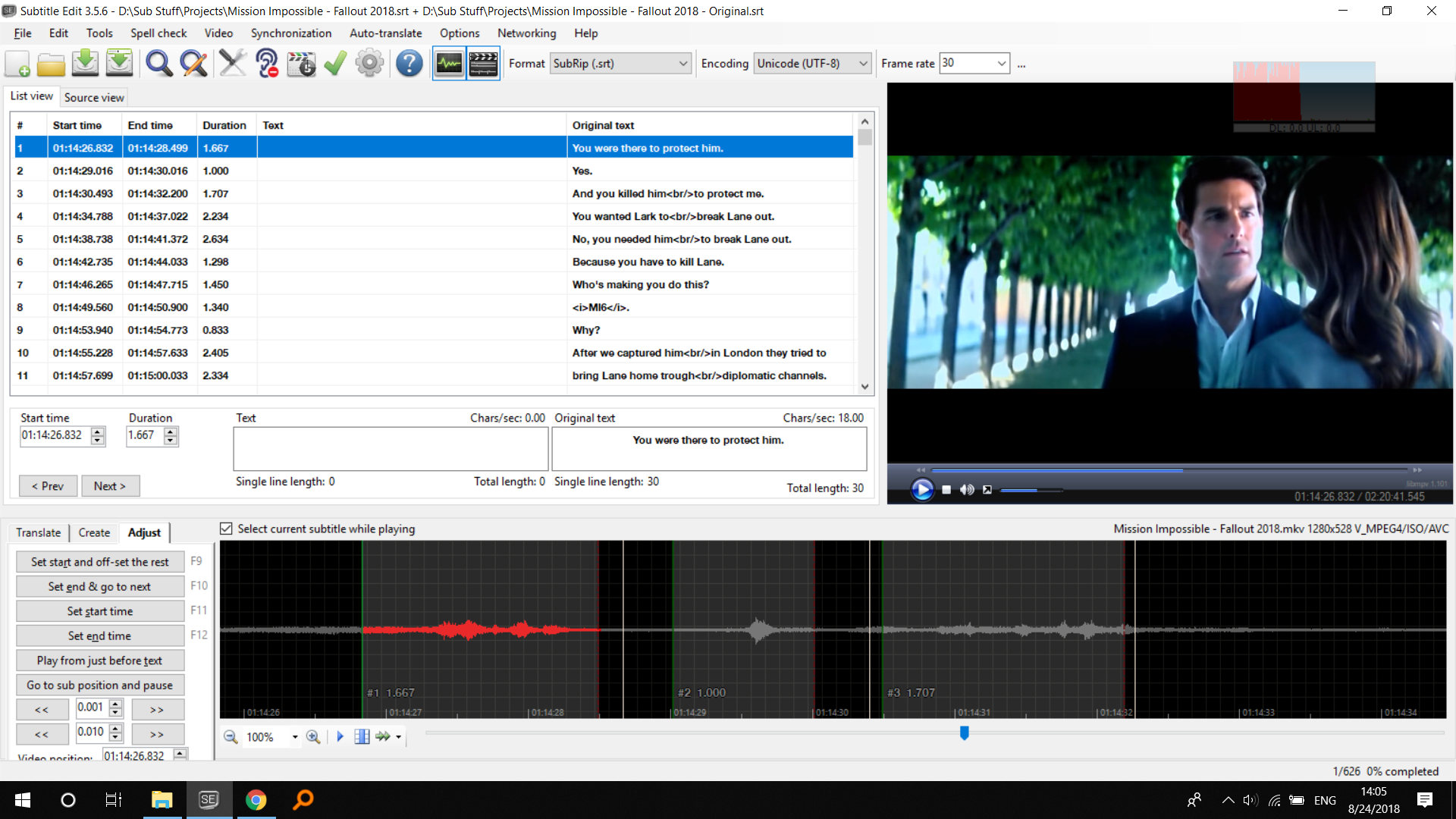Screen dimensions: 1456x819
Task: Toggle waveform display toolbar button
Action: tap(449, 64)
